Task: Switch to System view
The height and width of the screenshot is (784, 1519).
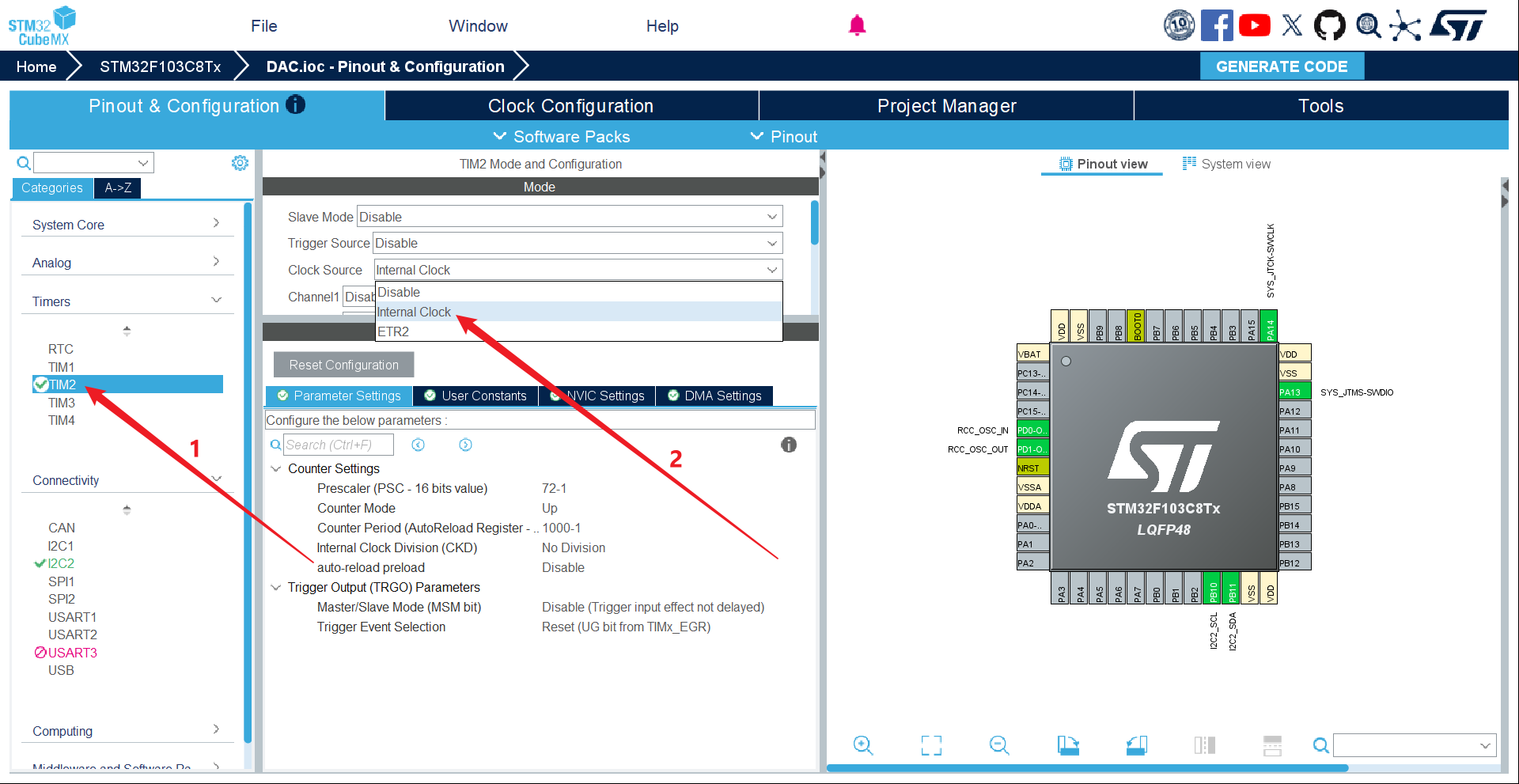Action: [1227, 164]
